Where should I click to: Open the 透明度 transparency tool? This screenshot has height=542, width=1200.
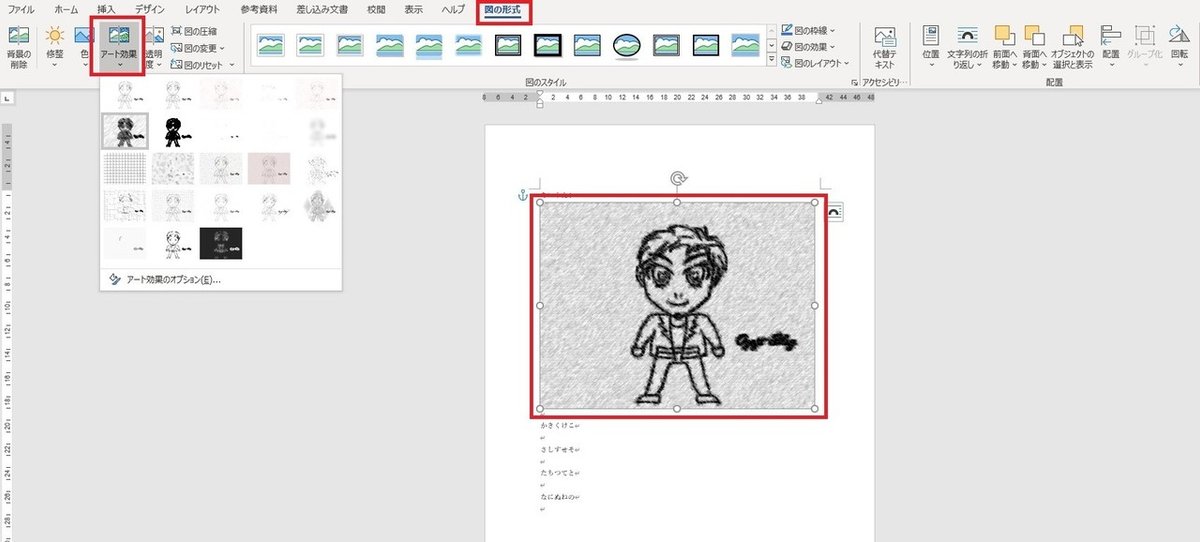pyautogui.click(x=153, y=46)
